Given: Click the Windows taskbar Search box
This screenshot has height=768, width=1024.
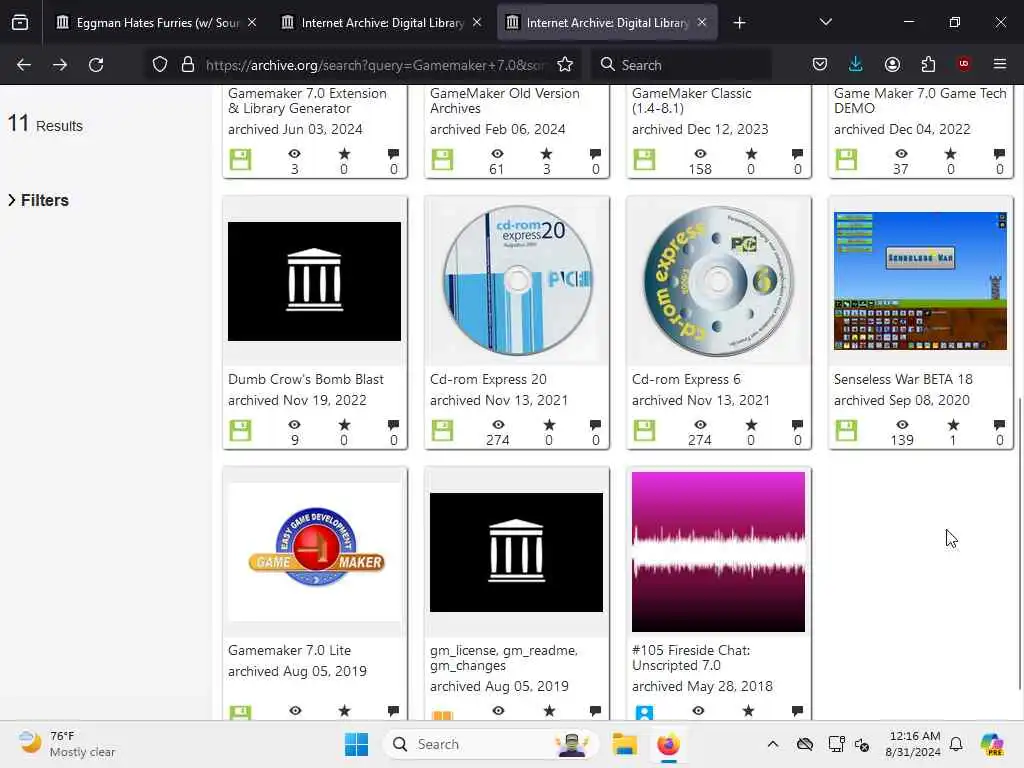Looking at the screenshot, I should 490,744.
